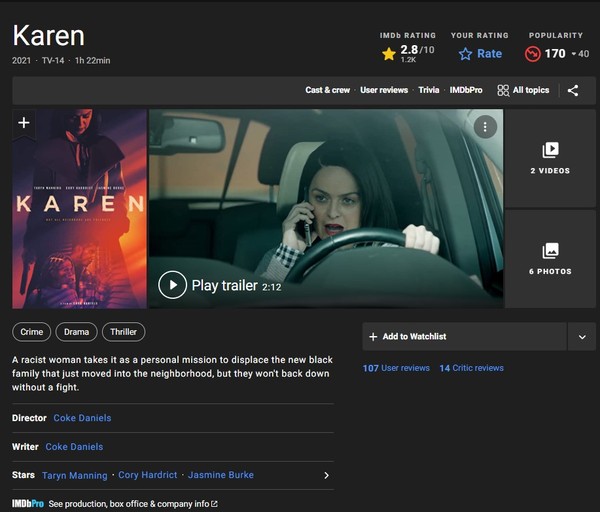
Task: Click the popularity trend icon
Action: click(x=533, y=54)
